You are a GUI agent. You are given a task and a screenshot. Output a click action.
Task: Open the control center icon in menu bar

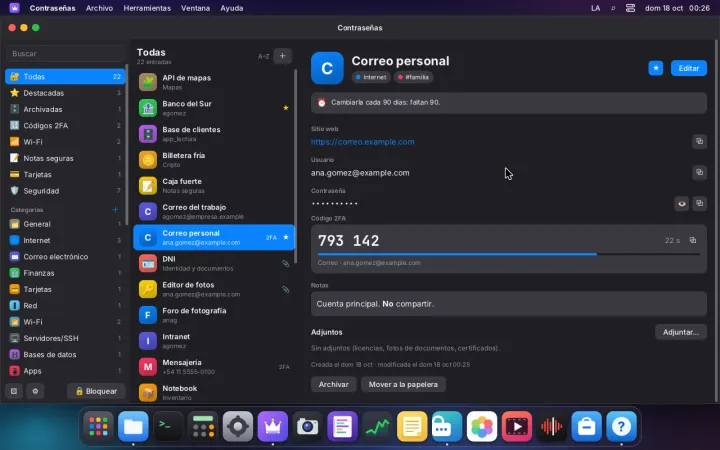pos(630,8)
